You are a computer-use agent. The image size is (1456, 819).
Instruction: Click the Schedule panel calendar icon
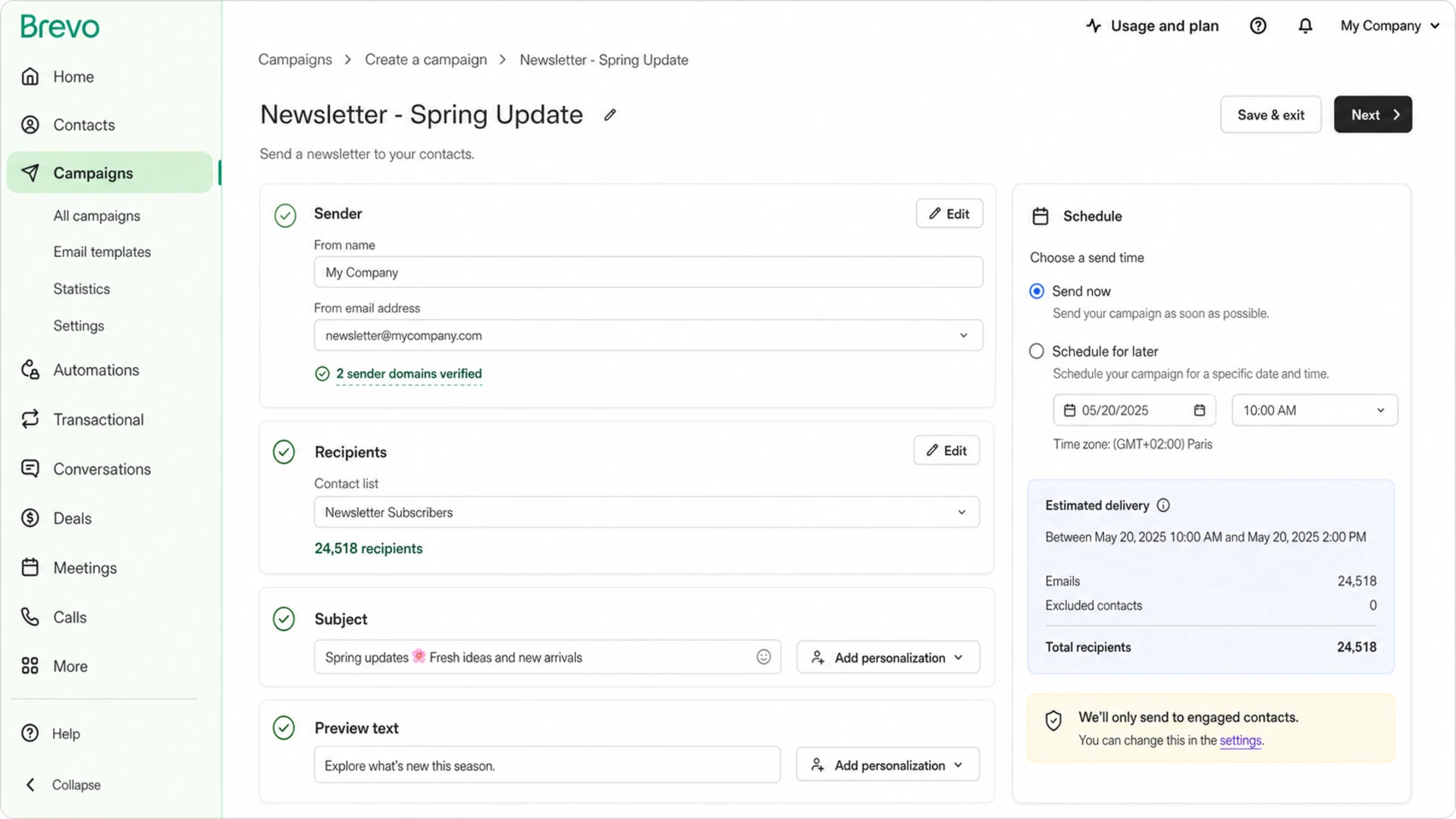coord(1040,216)
